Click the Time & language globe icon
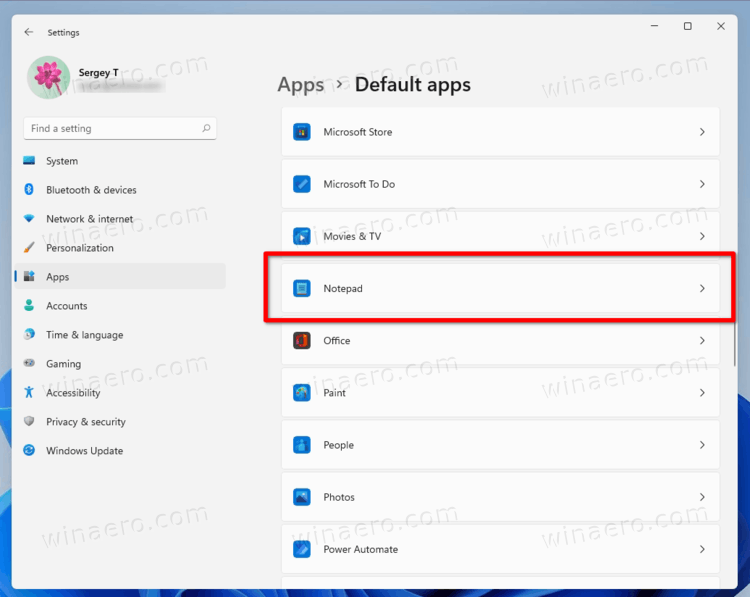 pos(29,334)
